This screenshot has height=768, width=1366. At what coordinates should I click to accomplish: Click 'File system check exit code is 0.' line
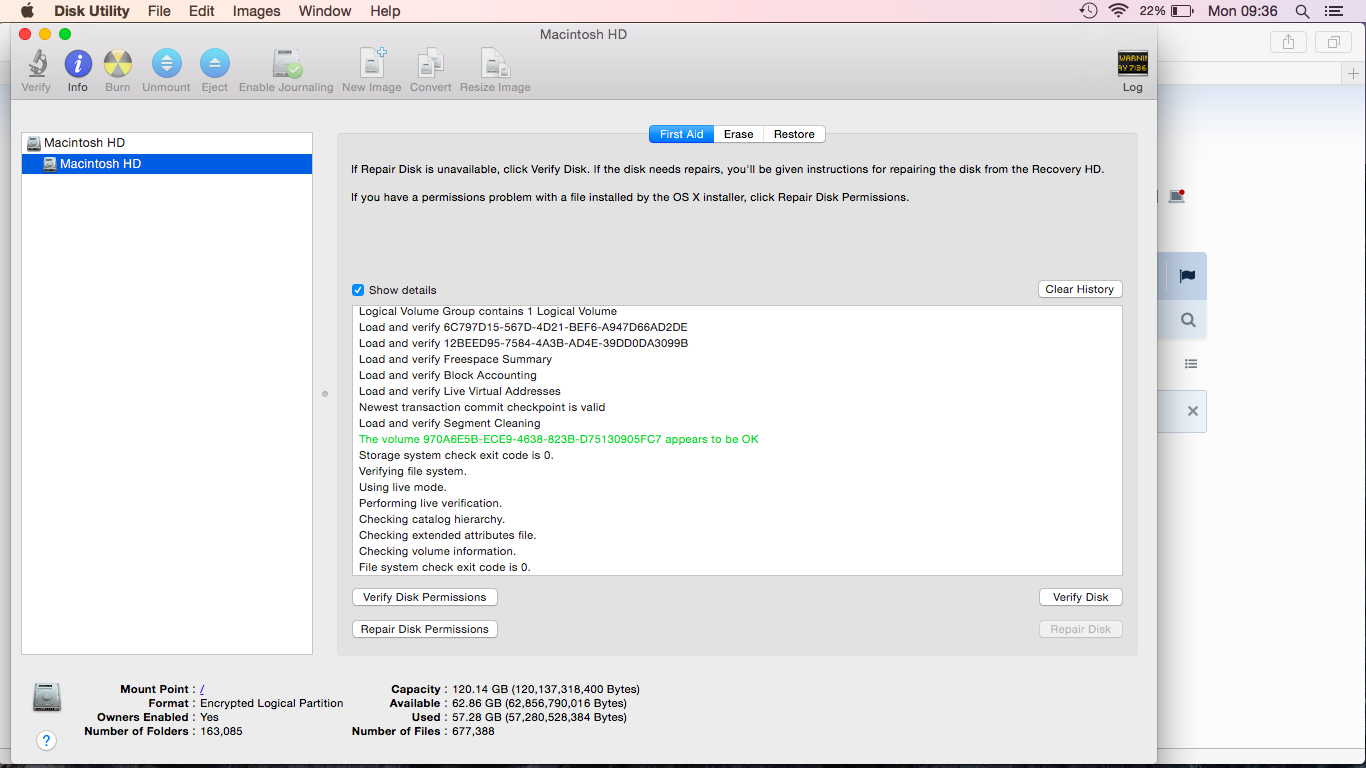click(445, 567)
